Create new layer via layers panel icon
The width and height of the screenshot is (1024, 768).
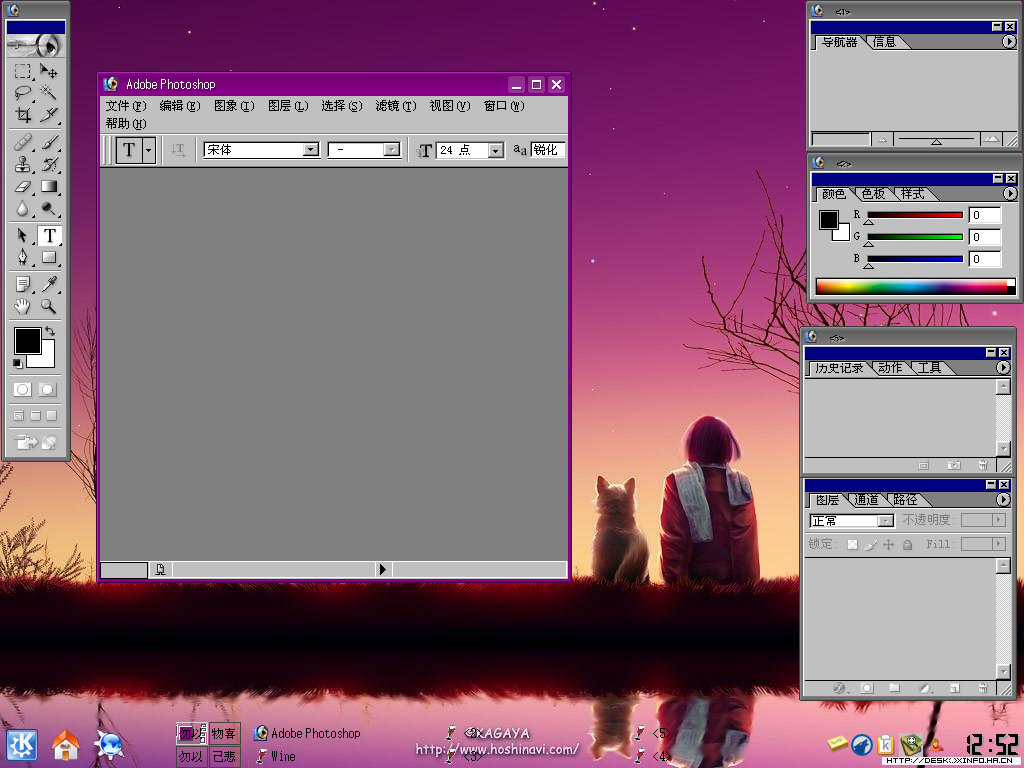point(954,688)
